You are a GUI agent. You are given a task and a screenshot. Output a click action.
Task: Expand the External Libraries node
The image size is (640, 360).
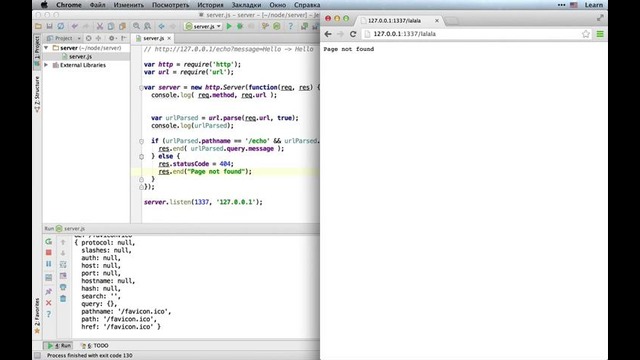[x=46, y=65]
